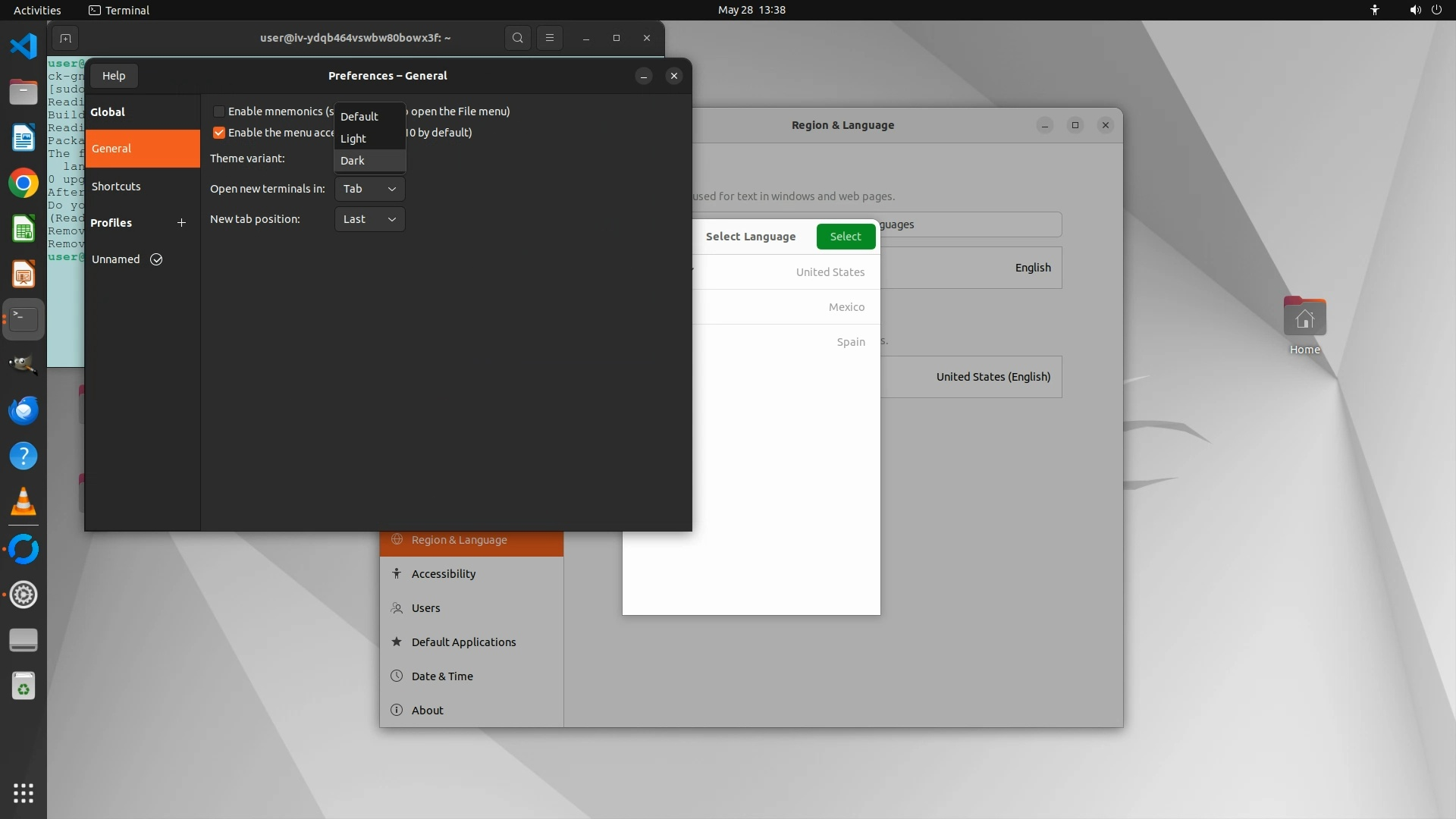Expand the Open new terminals in dropdown
This screenshot has width=1456, height=819.
coord(369,189)
